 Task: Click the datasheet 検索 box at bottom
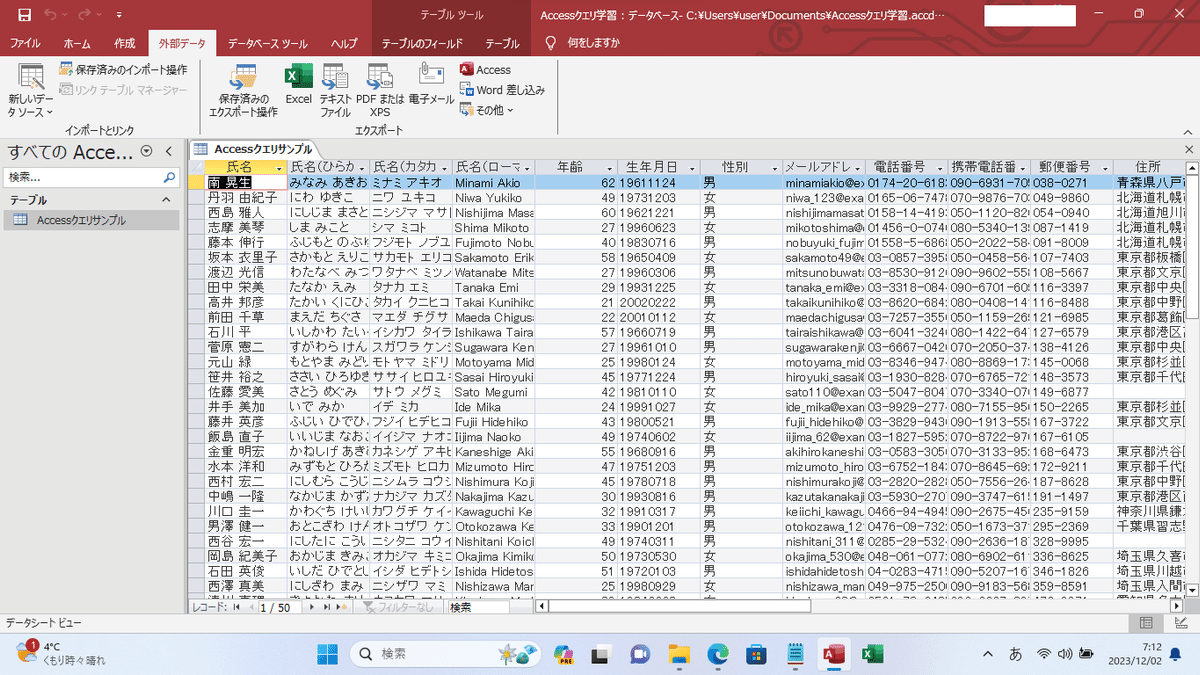(x=477, y=607)
